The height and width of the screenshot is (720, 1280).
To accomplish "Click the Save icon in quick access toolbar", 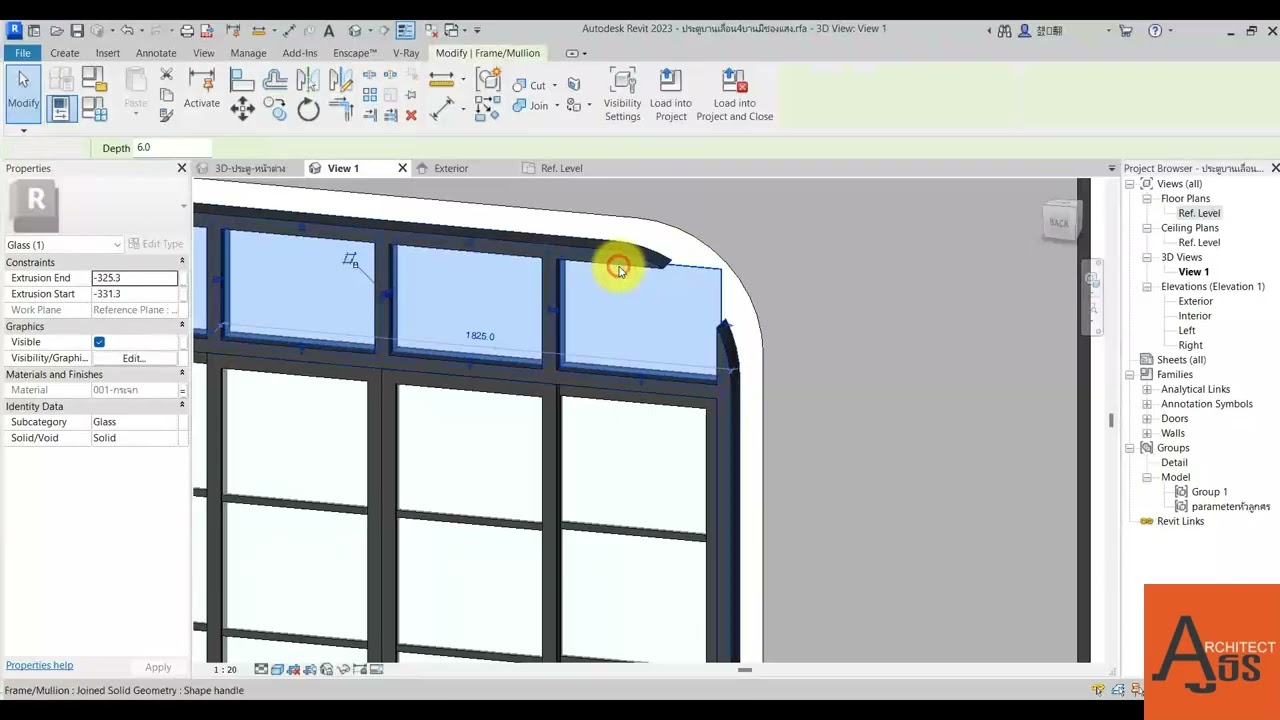I will pyautogui.click(x=77, y=31).
